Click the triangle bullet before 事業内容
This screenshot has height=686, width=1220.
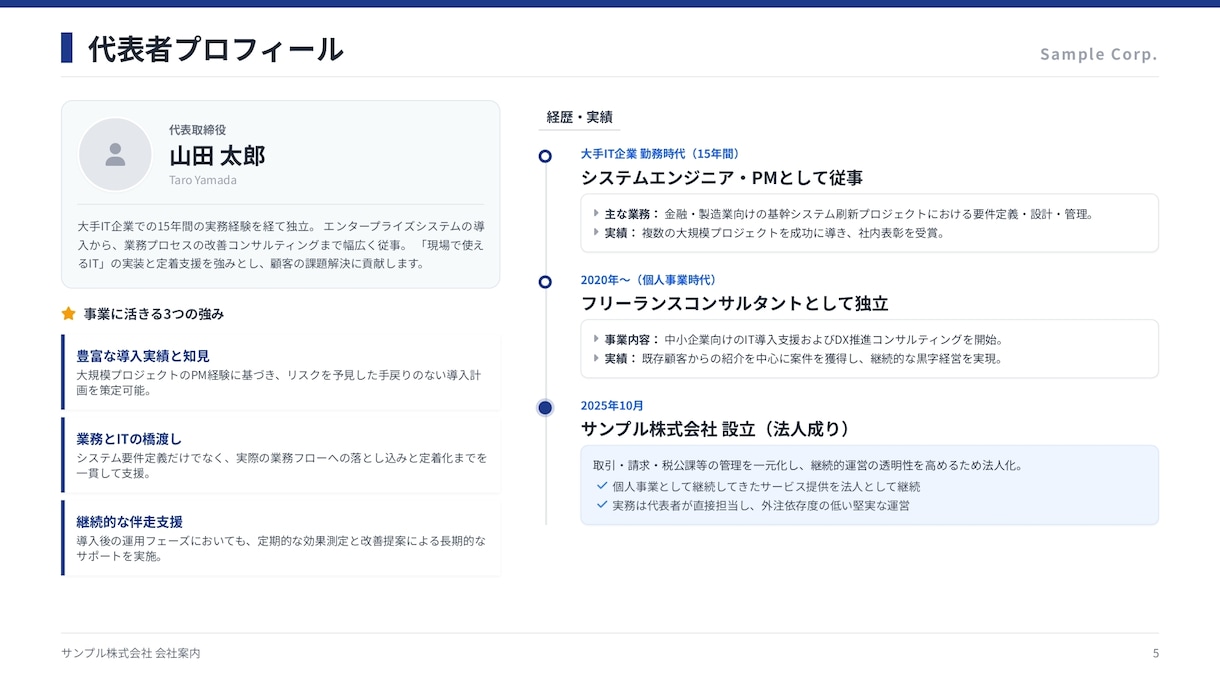(596, 339)
